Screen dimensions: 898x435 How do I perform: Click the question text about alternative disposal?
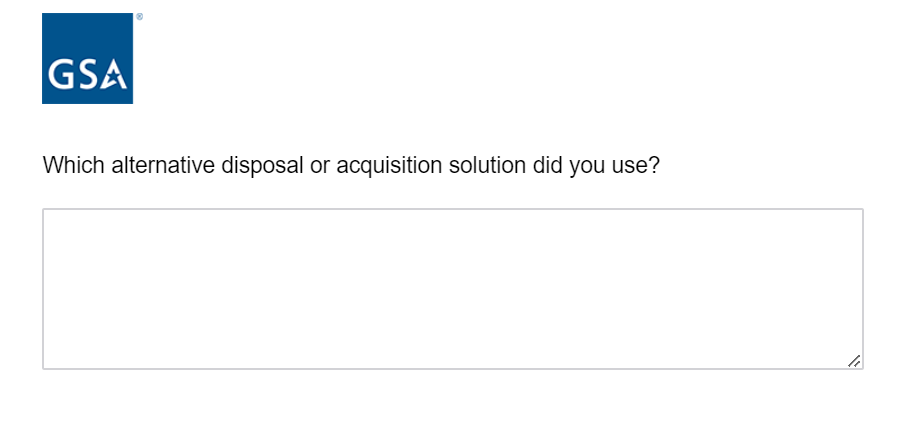351,166
